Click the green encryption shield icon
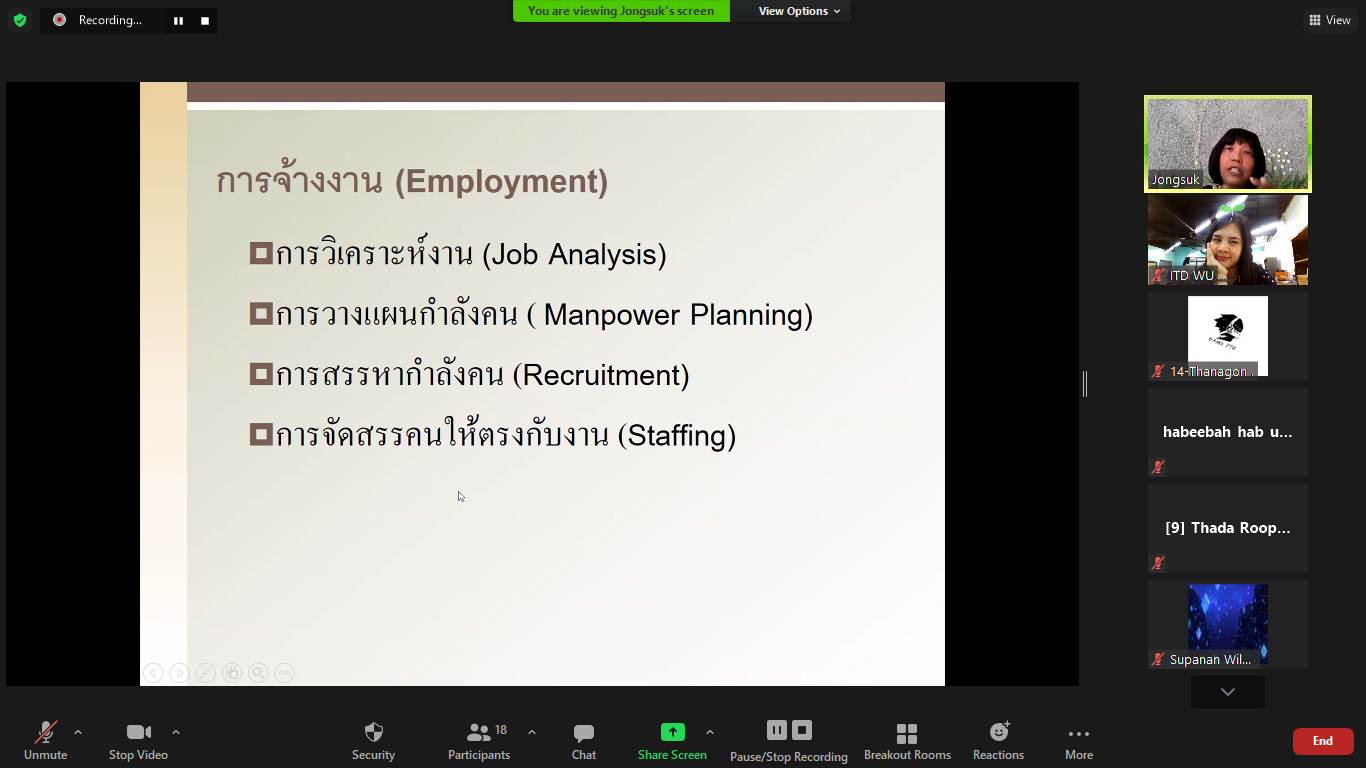1366x768 pixels. click(x=20, y=20)
